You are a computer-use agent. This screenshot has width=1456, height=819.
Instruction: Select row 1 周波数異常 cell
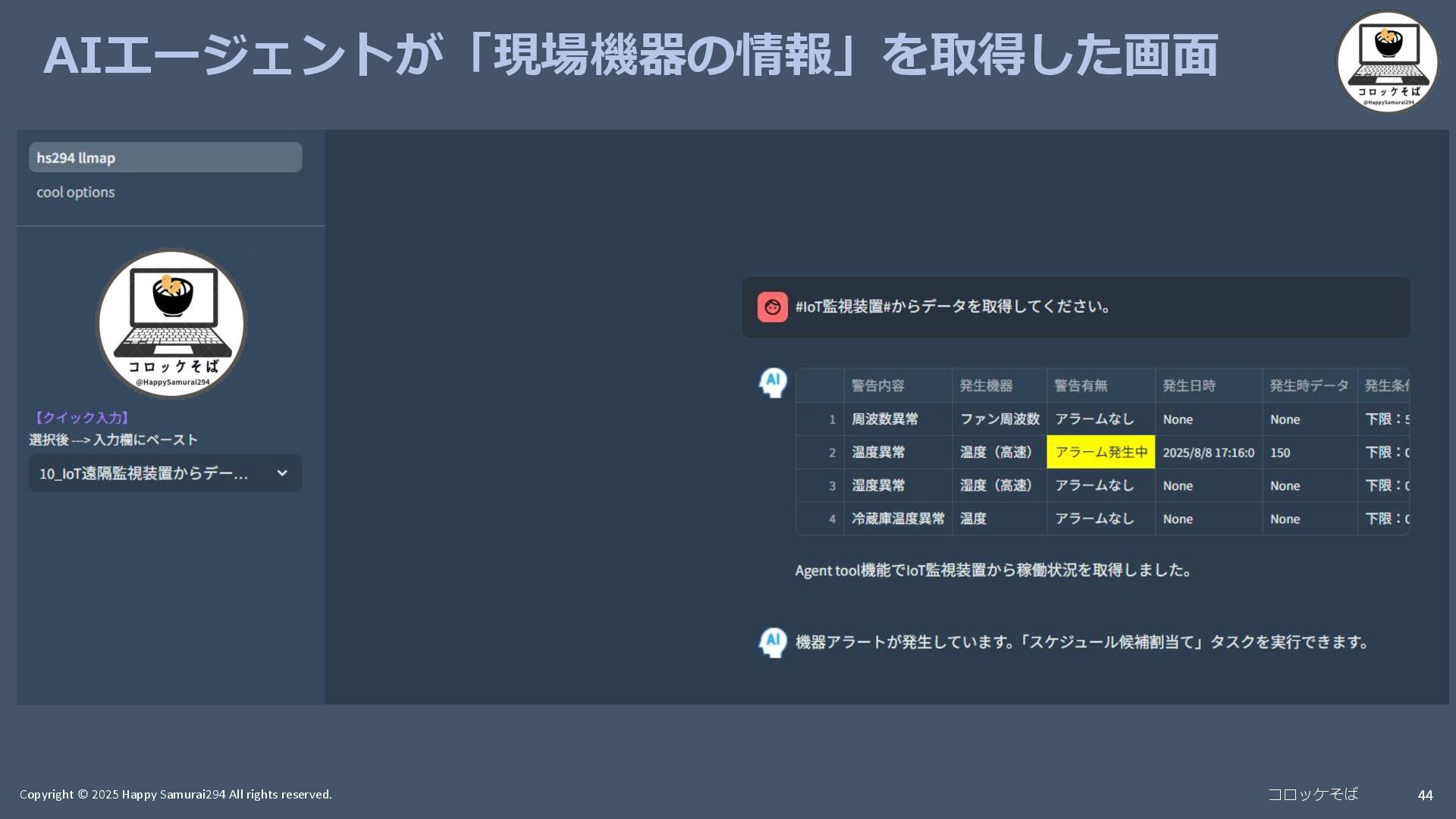[x=885, y=419]
